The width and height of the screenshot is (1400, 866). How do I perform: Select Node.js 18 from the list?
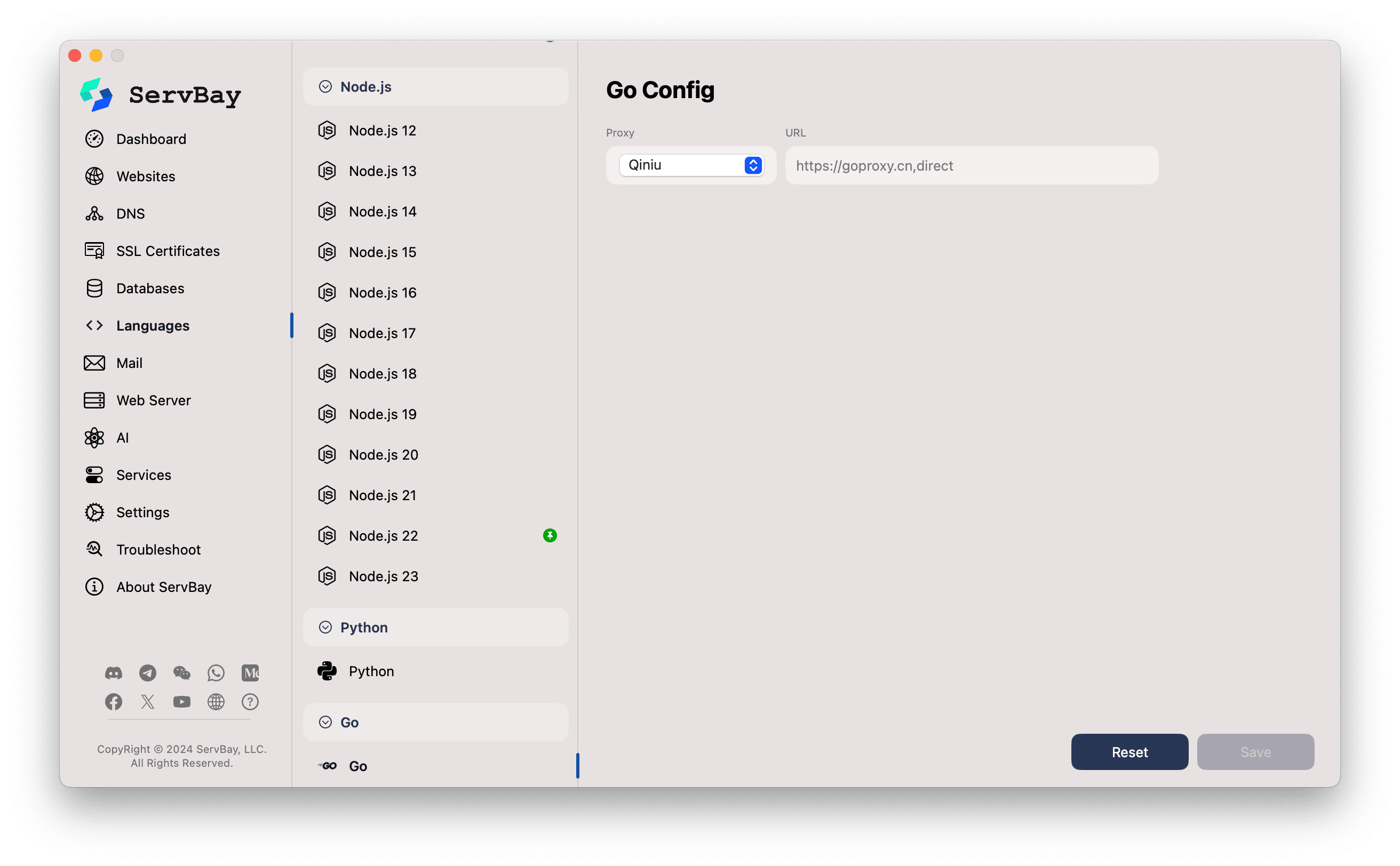pyautogui.click(x=382, y=373)
